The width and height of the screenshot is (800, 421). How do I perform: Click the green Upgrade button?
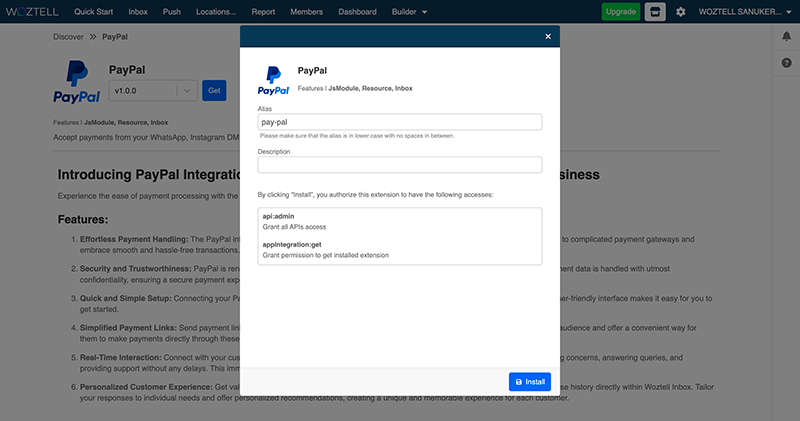(x=620, y=12)
